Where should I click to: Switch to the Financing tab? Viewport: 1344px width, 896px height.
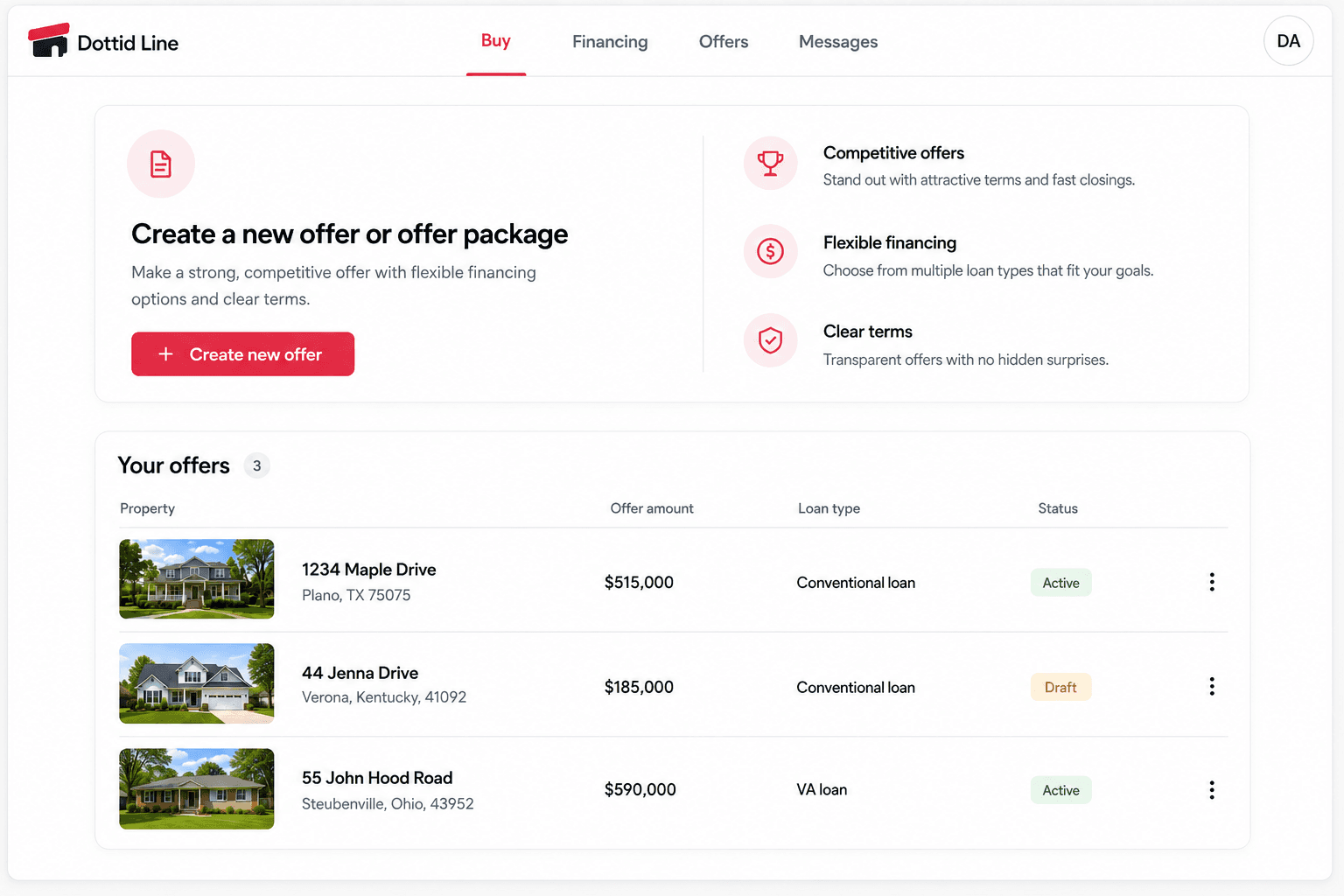click(610, 42)
